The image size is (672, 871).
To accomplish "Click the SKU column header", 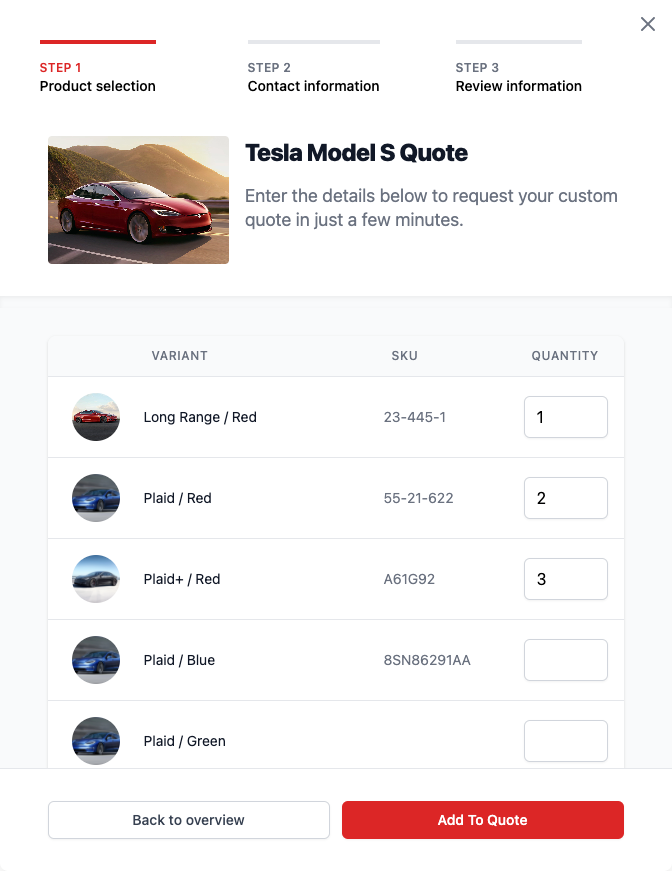I will click(x=404, y=356).
